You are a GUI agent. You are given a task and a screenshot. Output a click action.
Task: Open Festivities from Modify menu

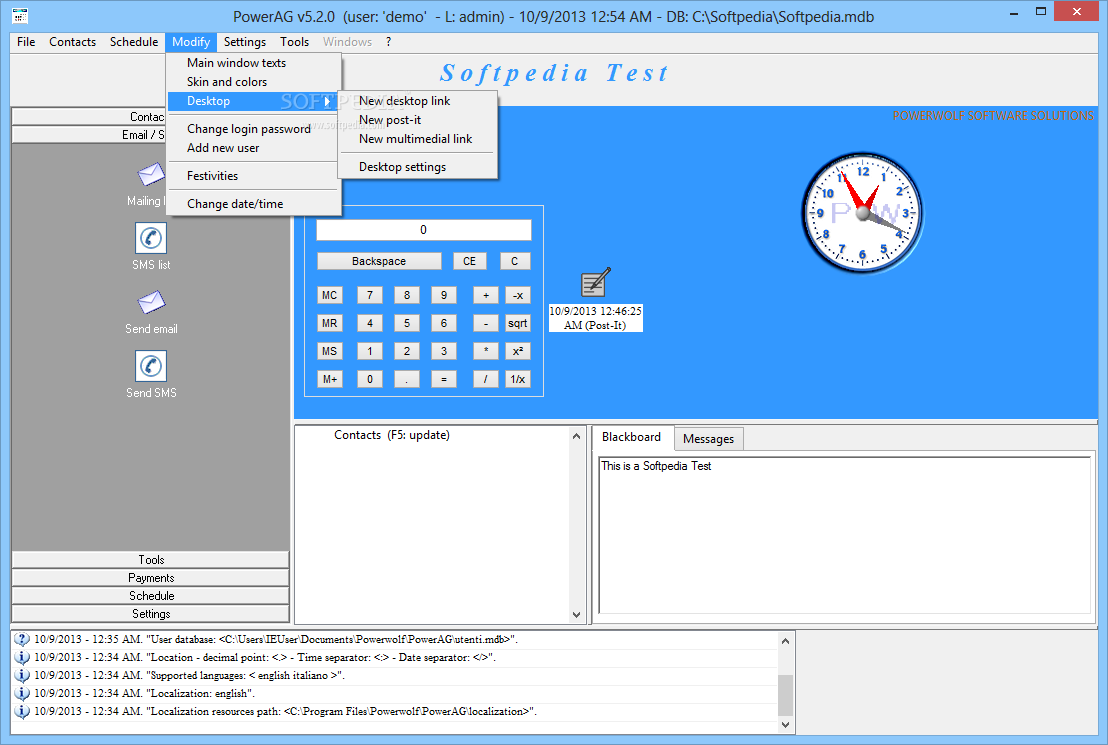point(254,175)
